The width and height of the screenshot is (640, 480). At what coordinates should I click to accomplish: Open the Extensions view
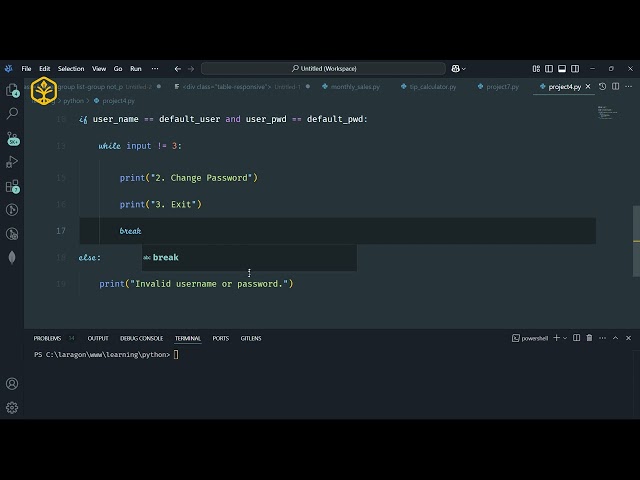tap(12, 186)
